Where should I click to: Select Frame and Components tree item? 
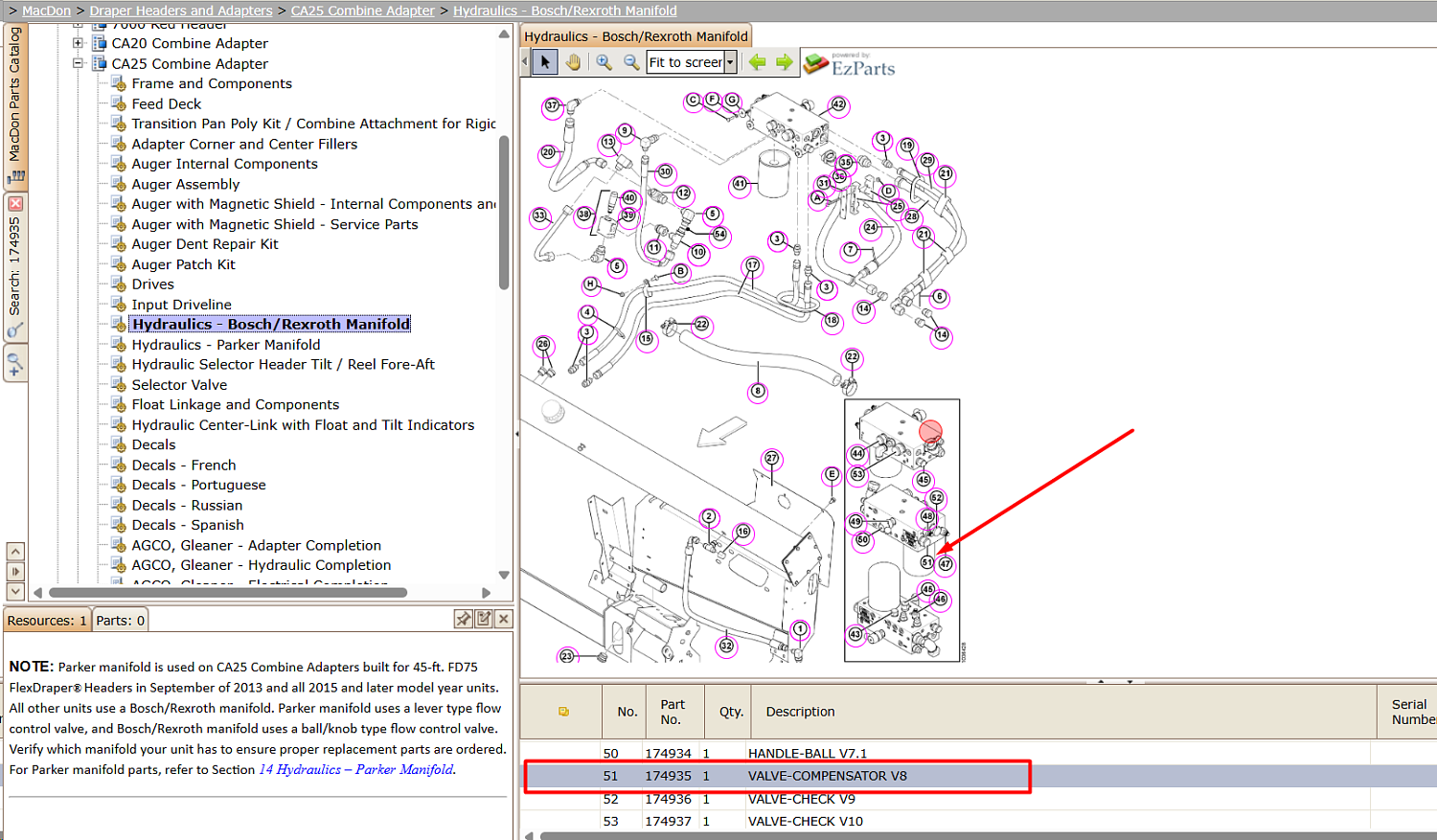coord(212,83)
